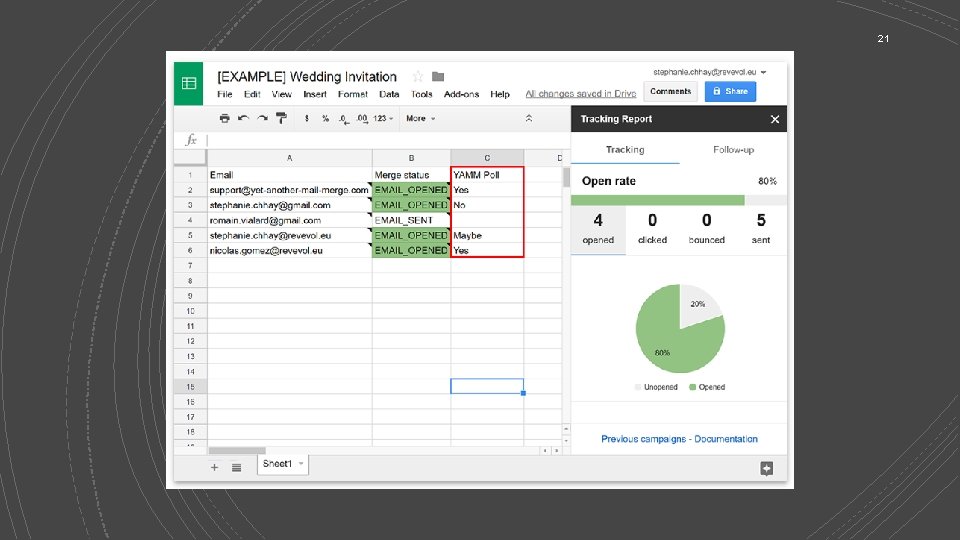Select column C header
This screenshot has height=540, width=960.
(x=487, y=158)
